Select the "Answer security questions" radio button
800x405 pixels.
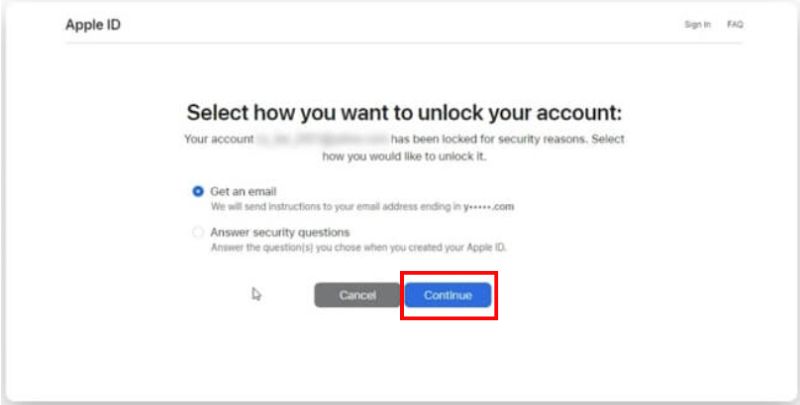[x=198, y=232]
